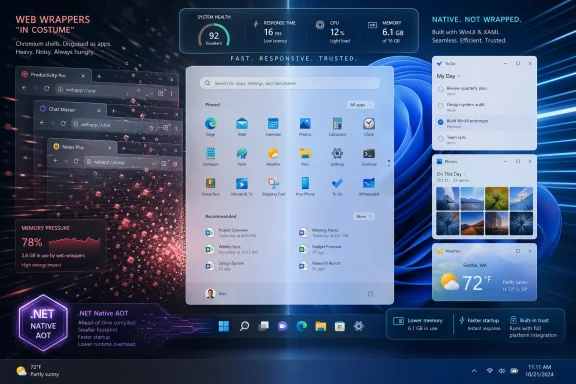The height and width of the screenshot is (384, 576).
Task: Click new tab plus in Chat Master window
Action: pos(114,111)
